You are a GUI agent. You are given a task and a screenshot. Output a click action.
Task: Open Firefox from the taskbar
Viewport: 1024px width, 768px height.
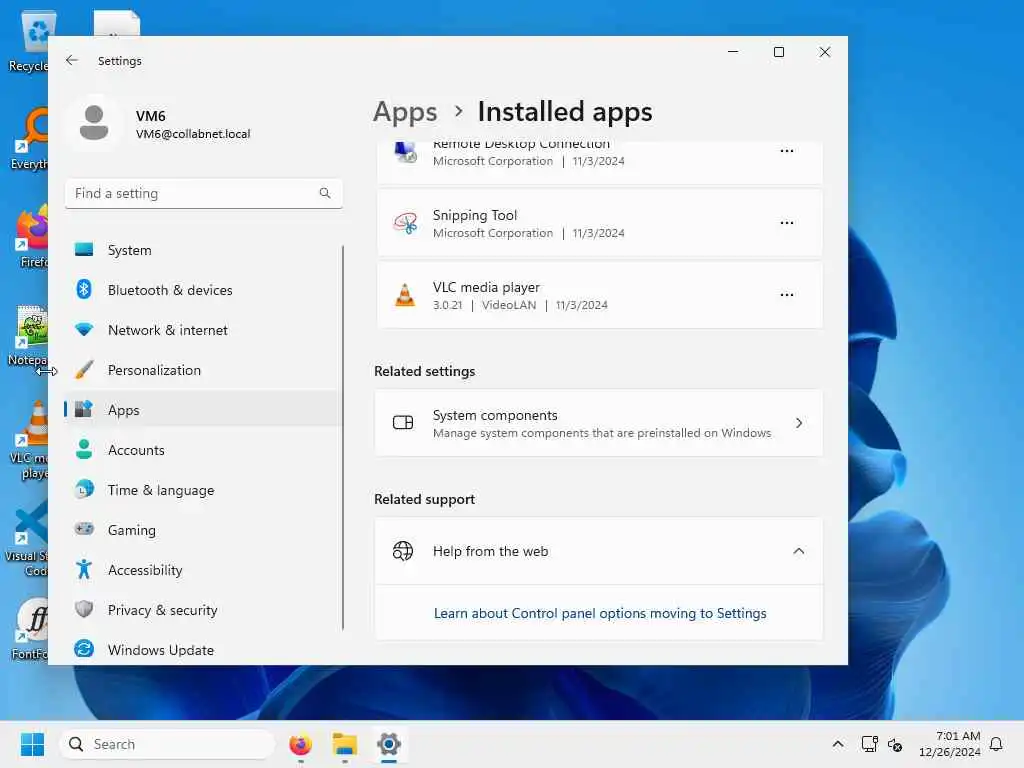(x=300, y=744)
